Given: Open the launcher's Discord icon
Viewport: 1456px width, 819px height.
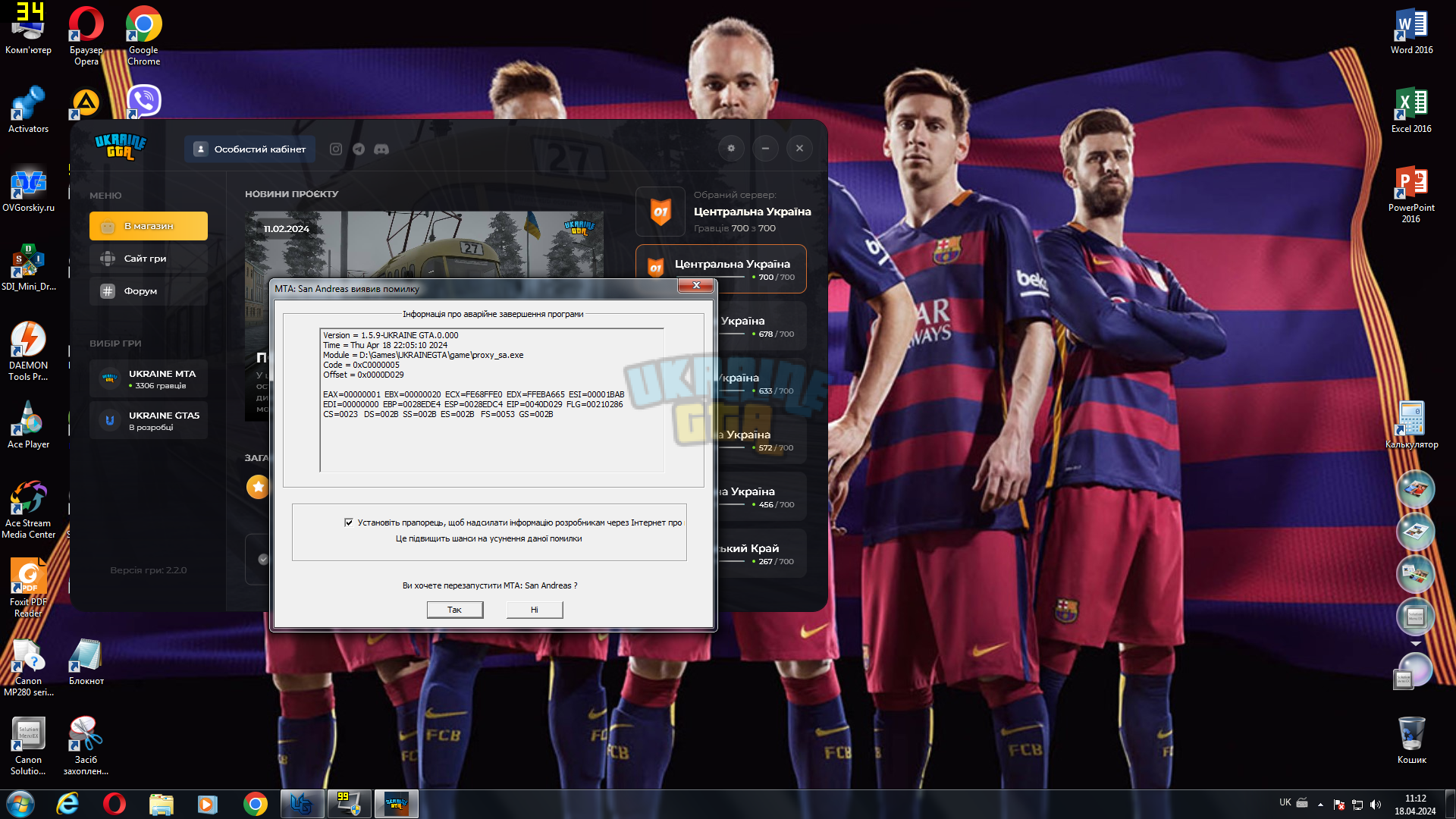Looking at the screenshot, I should [x=381, y=149].
